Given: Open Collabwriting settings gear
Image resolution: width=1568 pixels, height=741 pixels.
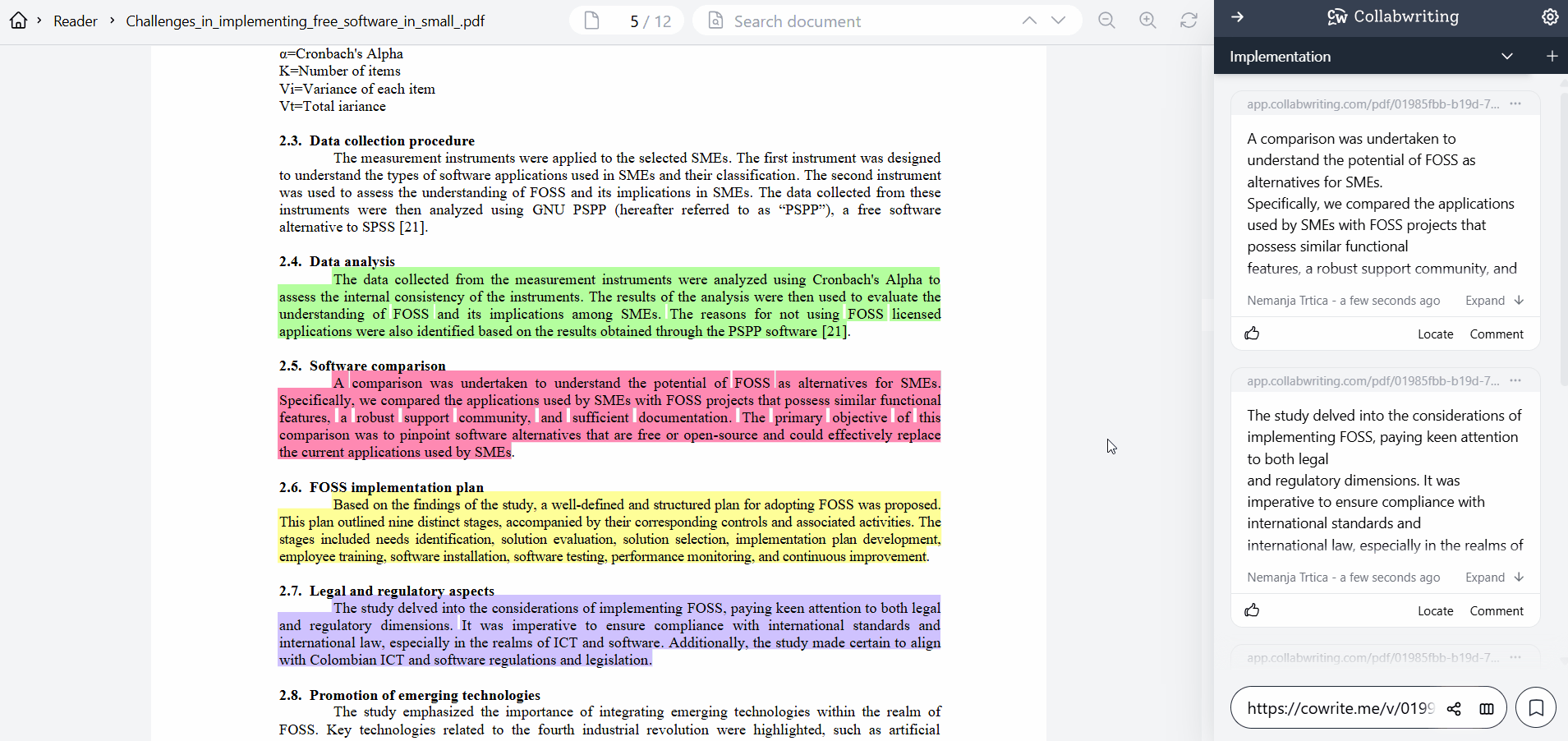Looking at the screenshot, I should tap(1550, 16).
